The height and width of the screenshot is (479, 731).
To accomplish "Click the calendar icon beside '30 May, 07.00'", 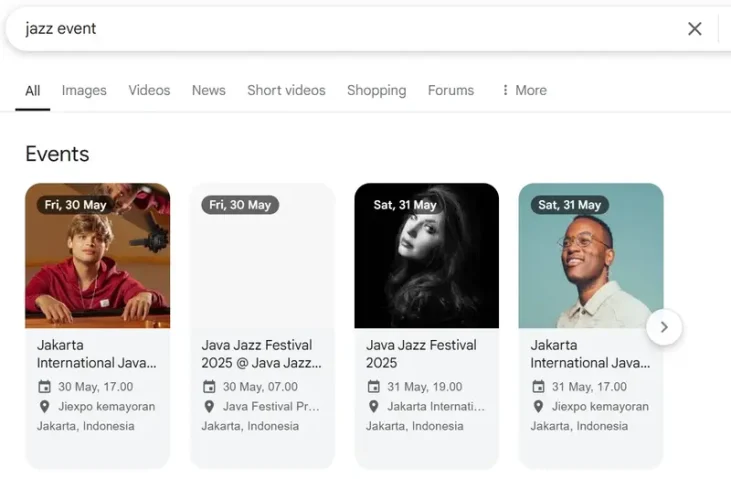I will point(209,387).
